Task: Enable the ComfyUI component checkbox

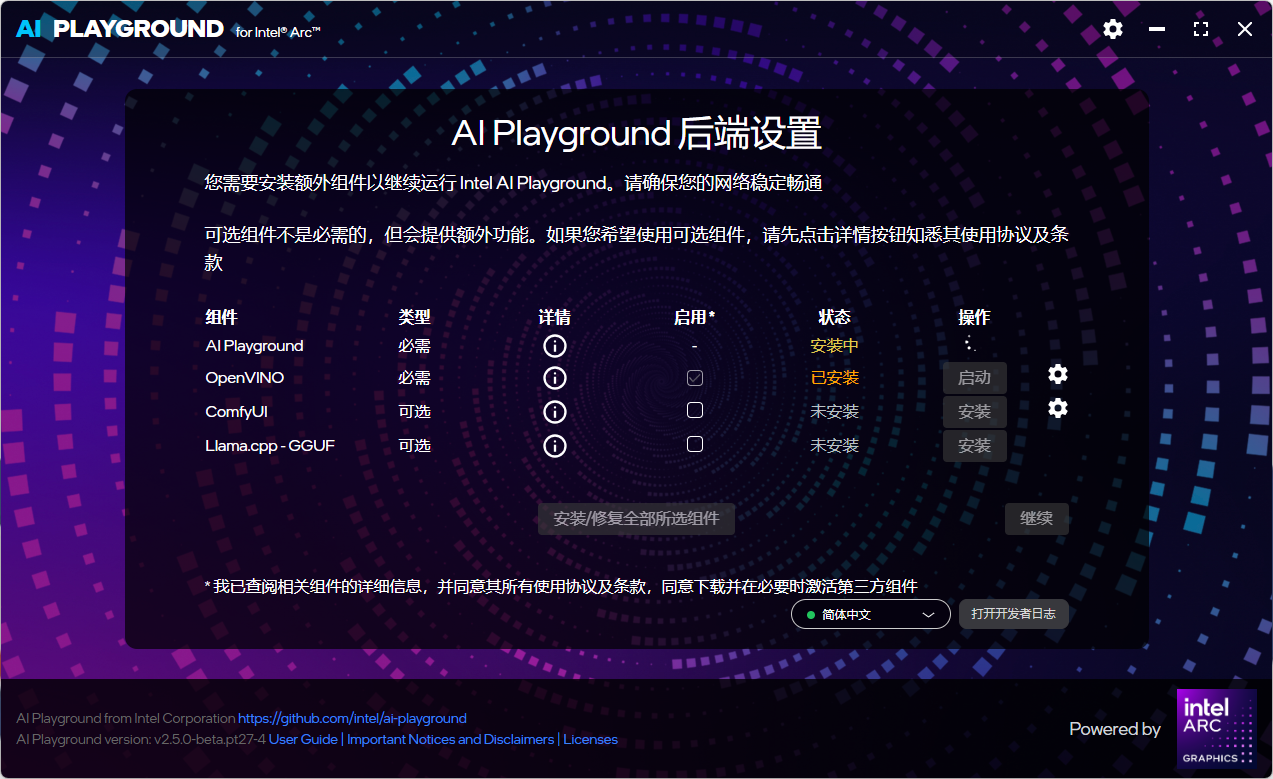Action: (695, 410)
